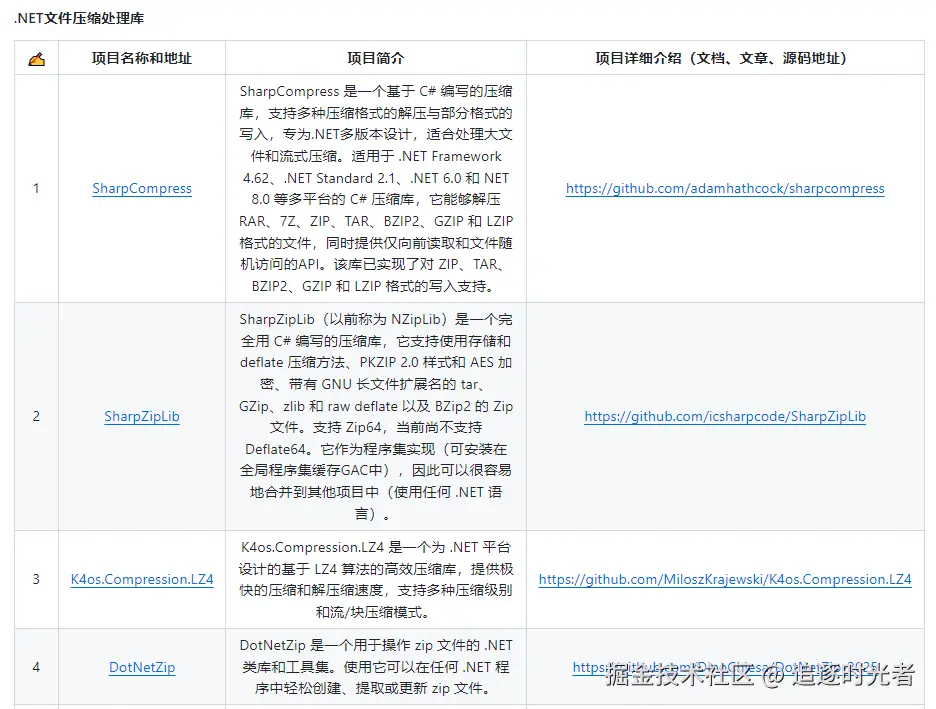Click row number 4 cell

[36, 667]
